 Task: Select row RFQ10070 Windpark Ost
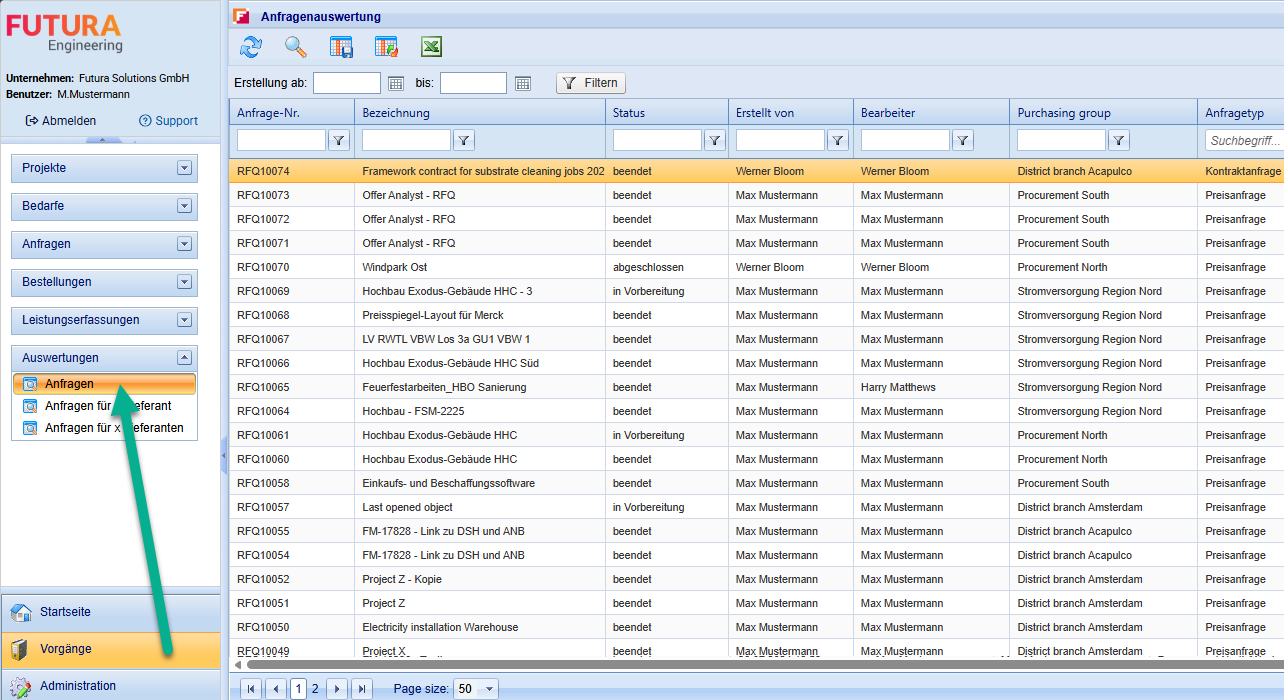tap(757, 267)
